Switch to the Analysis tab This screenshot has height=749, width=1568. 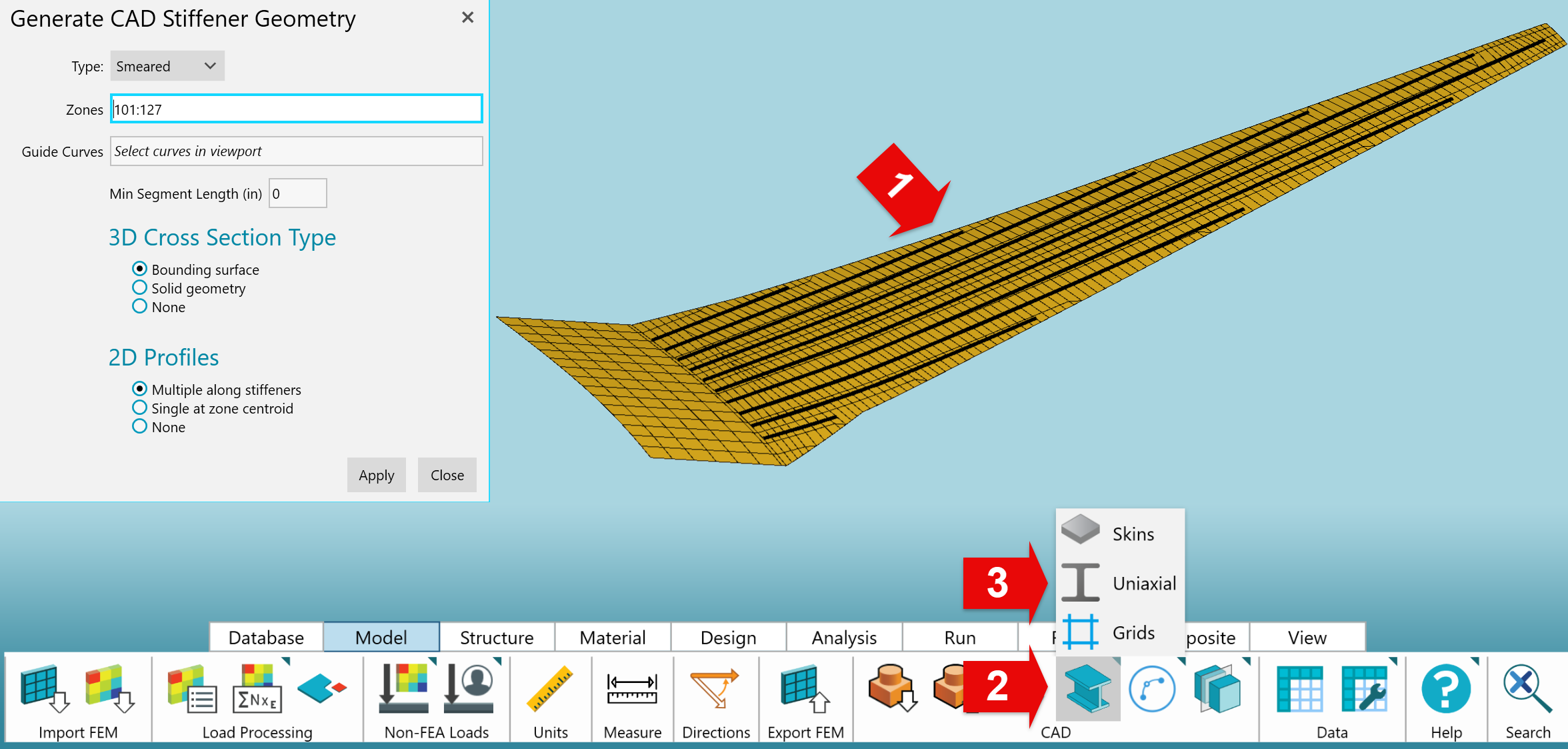844,638
